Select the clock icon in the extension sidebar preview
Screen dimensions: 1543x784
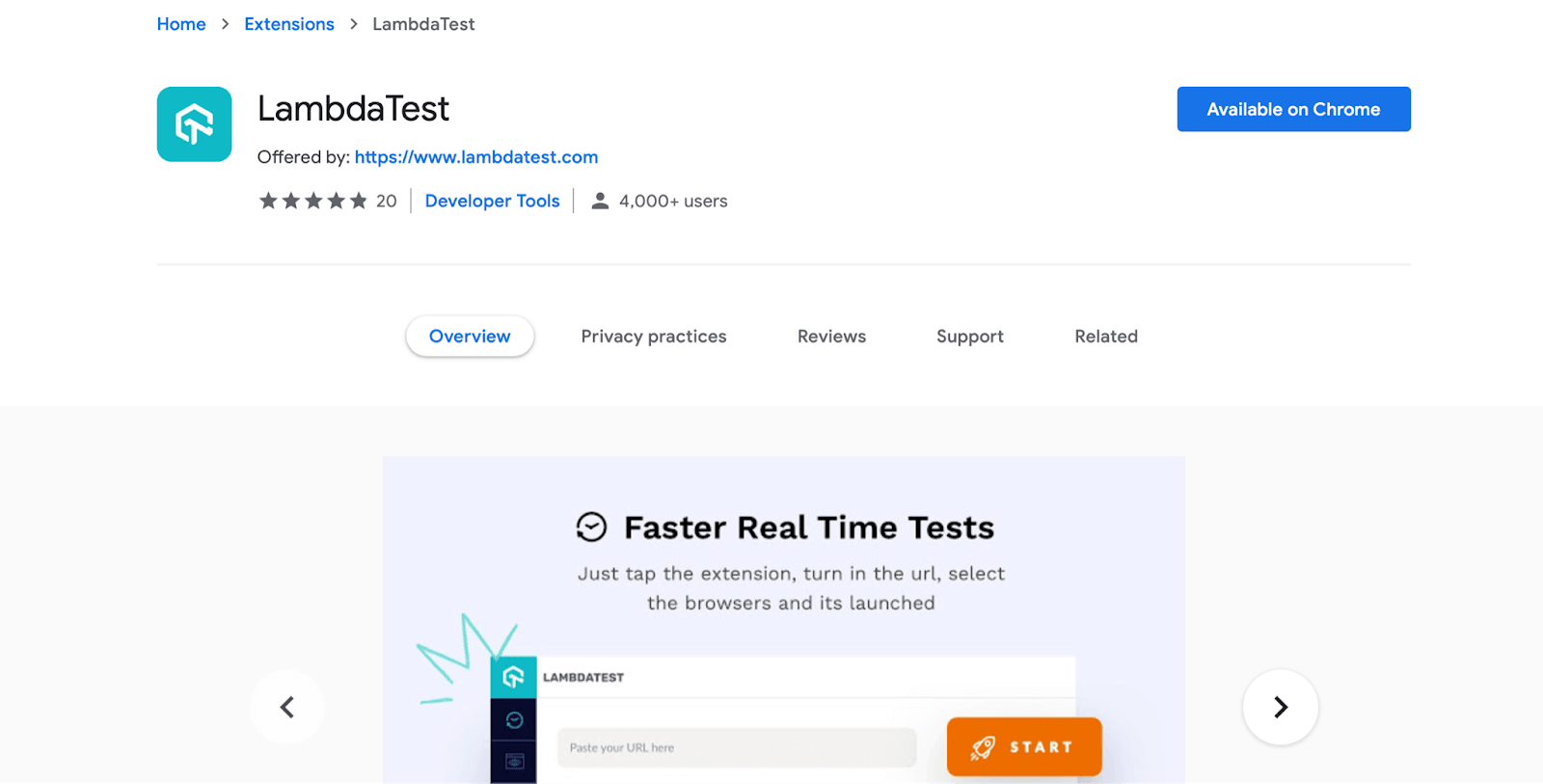click(x=514, y=718)
